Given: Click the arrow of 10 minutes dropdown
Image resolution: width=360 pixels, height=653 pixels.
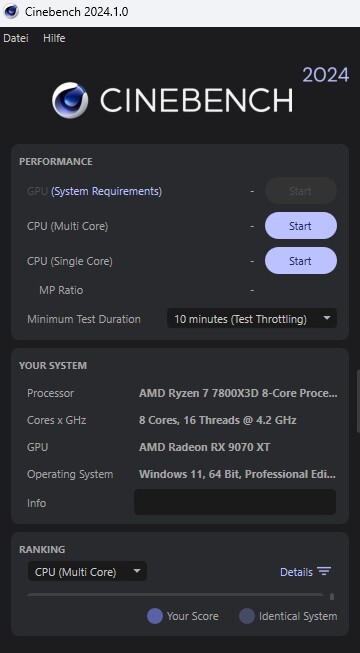Looking at the screenshot, I should (x=327, y=318).
